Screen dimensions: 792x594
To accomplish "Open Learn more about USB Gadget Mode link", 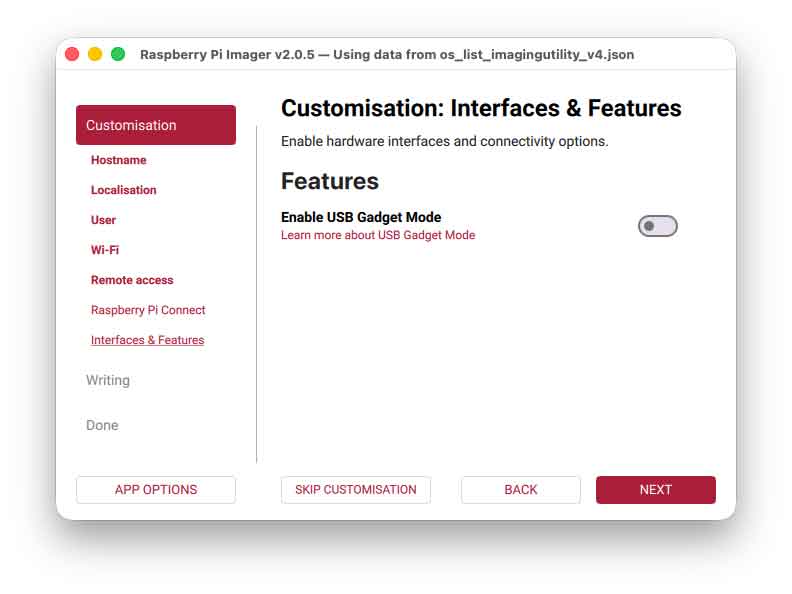I will point(377,236).
